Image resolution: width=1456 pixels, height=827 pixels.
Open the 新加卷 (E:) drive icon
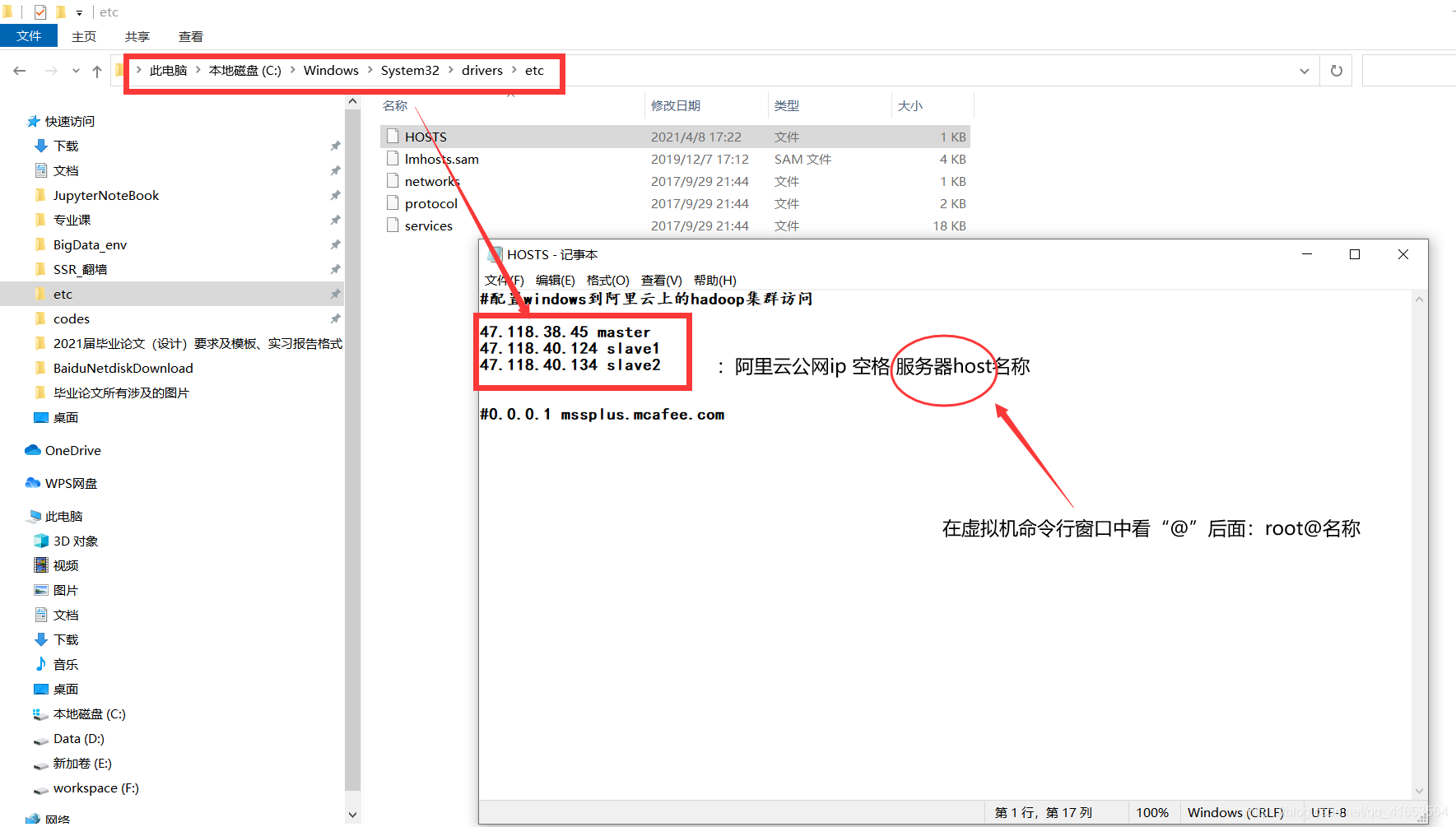41,764
